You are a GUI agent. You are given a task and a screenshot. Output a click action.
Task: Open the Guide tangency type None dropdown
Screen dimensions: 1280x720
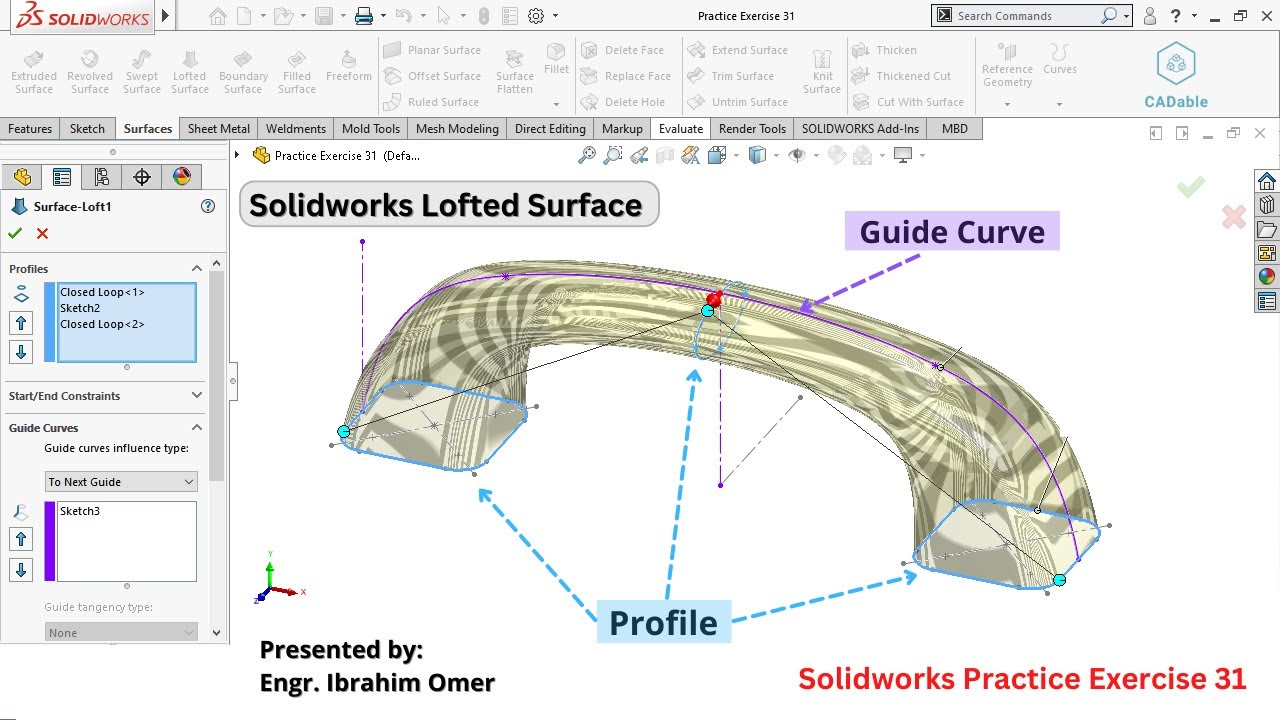pos(121,633)
